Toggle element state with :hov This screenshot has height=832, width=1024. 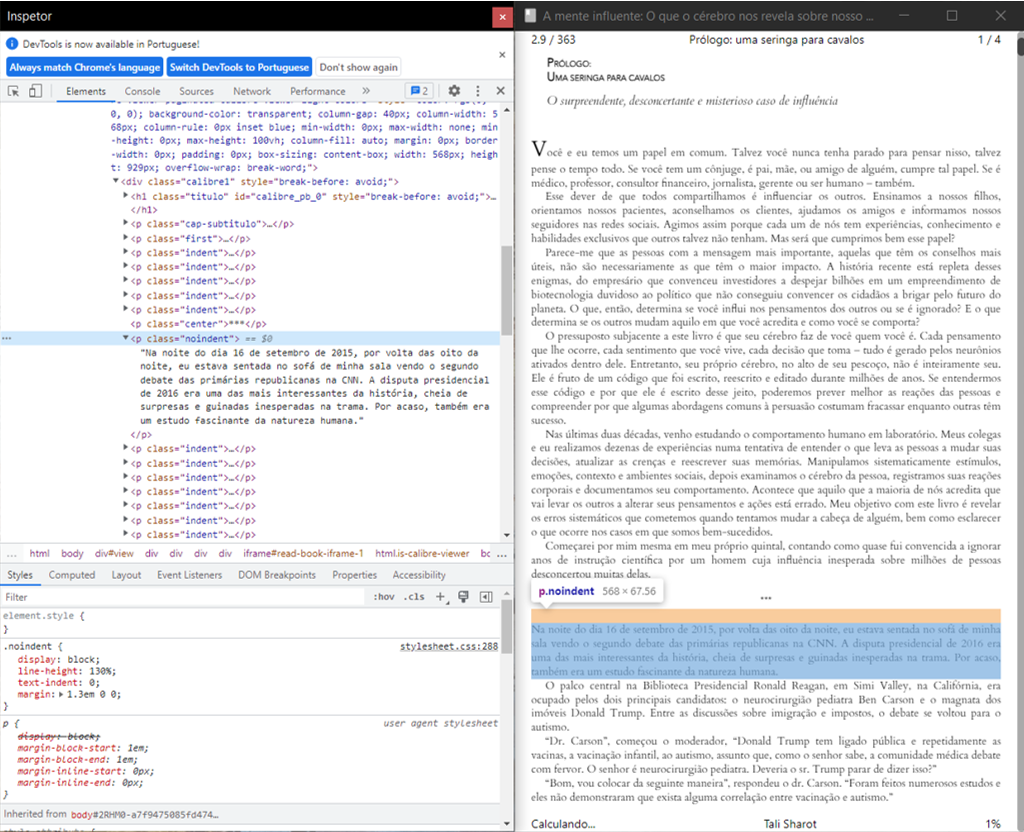coord(383,597)
